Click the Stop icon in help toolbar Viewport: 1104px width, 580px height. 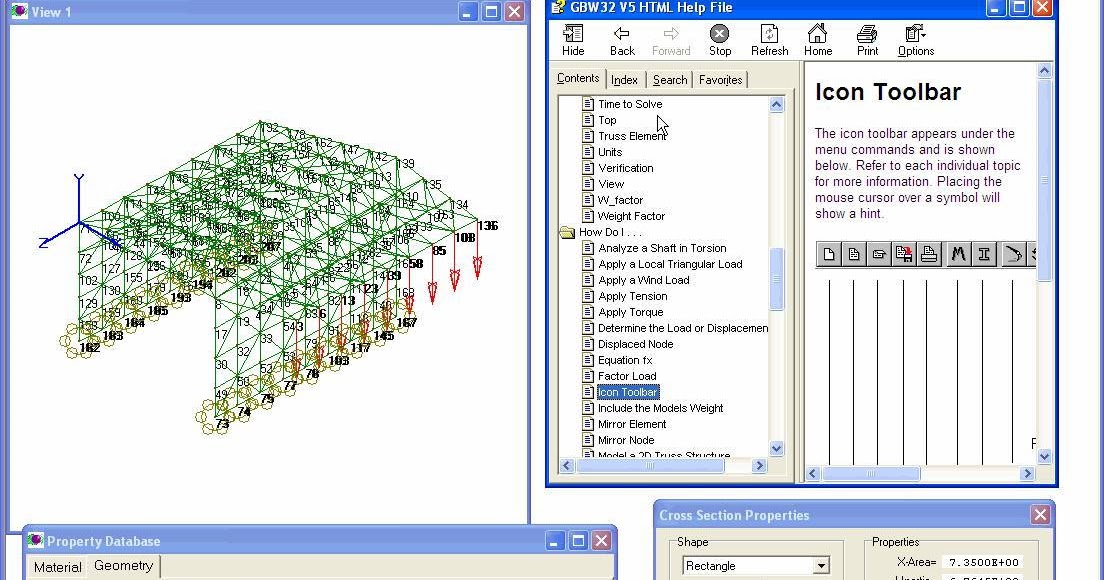tap(719, 40)
